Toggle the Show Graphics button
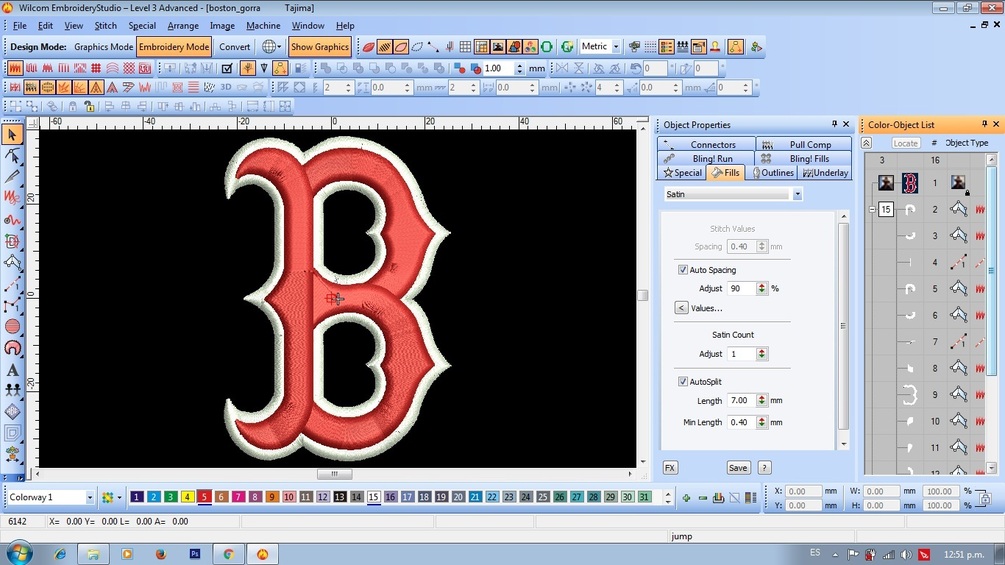Screen dimensions: 1005x565 point(319,47)
